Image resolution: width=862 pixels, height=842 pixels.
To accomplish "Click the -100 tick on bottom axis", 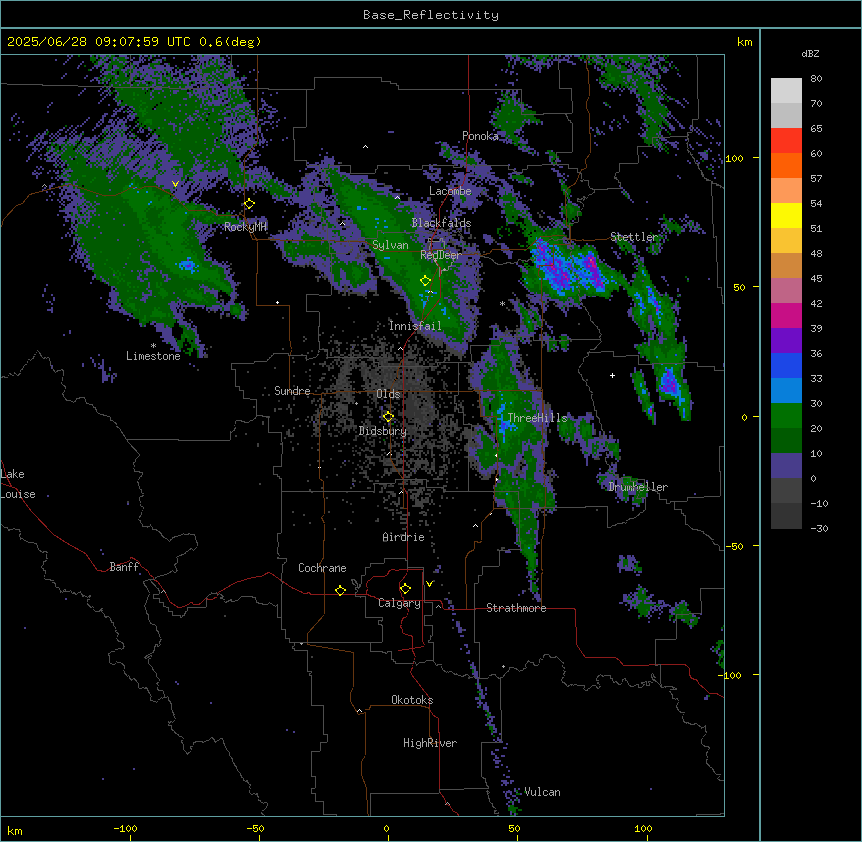I will (126, 828).
